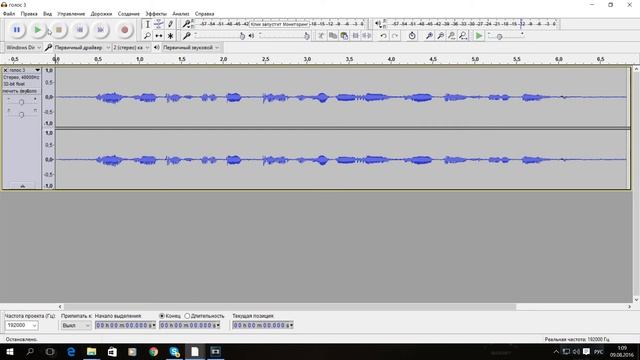640x360 pixels.
Task: Open the Управление menu
Action: 71,14
